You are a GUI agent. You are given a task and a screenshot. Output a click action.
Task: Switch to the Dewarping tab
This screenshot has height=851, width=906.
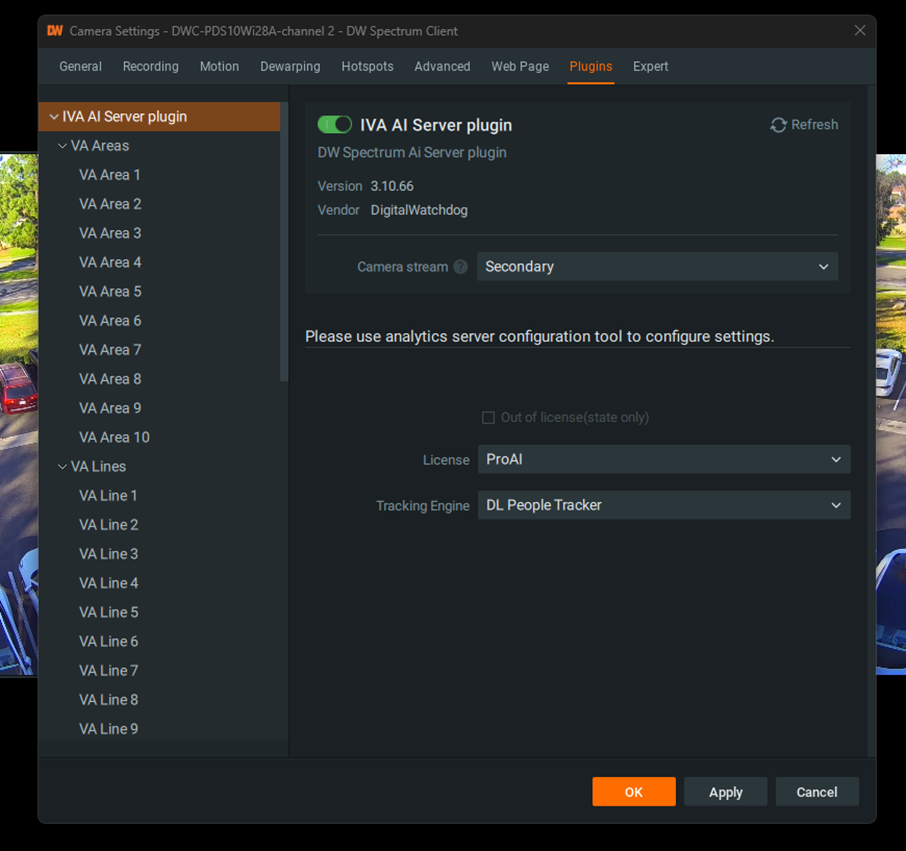290,66
